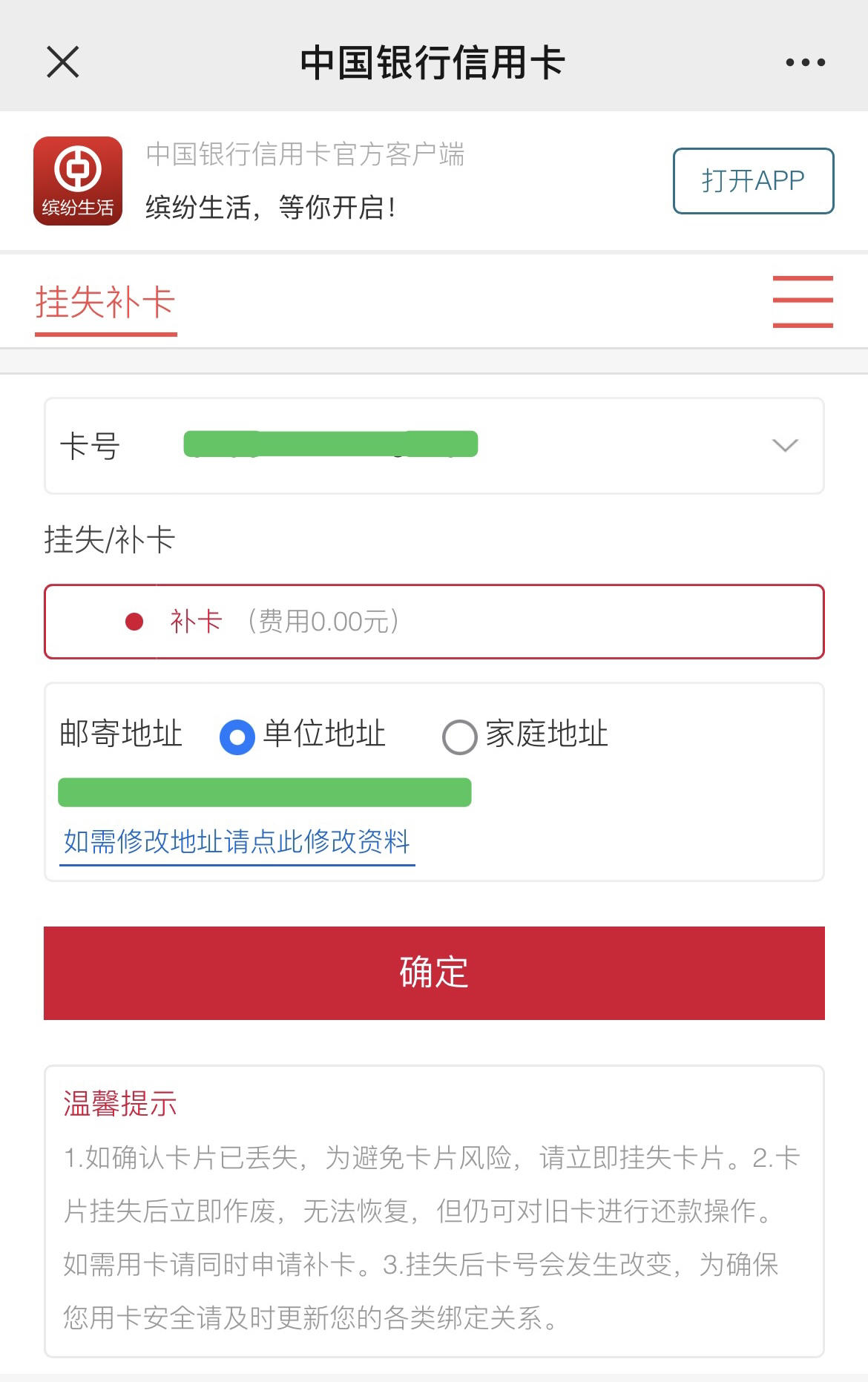The height and width of the screenshot is (1382, 868).
Task: Click the red 确定 button
Action: point(434,973)
